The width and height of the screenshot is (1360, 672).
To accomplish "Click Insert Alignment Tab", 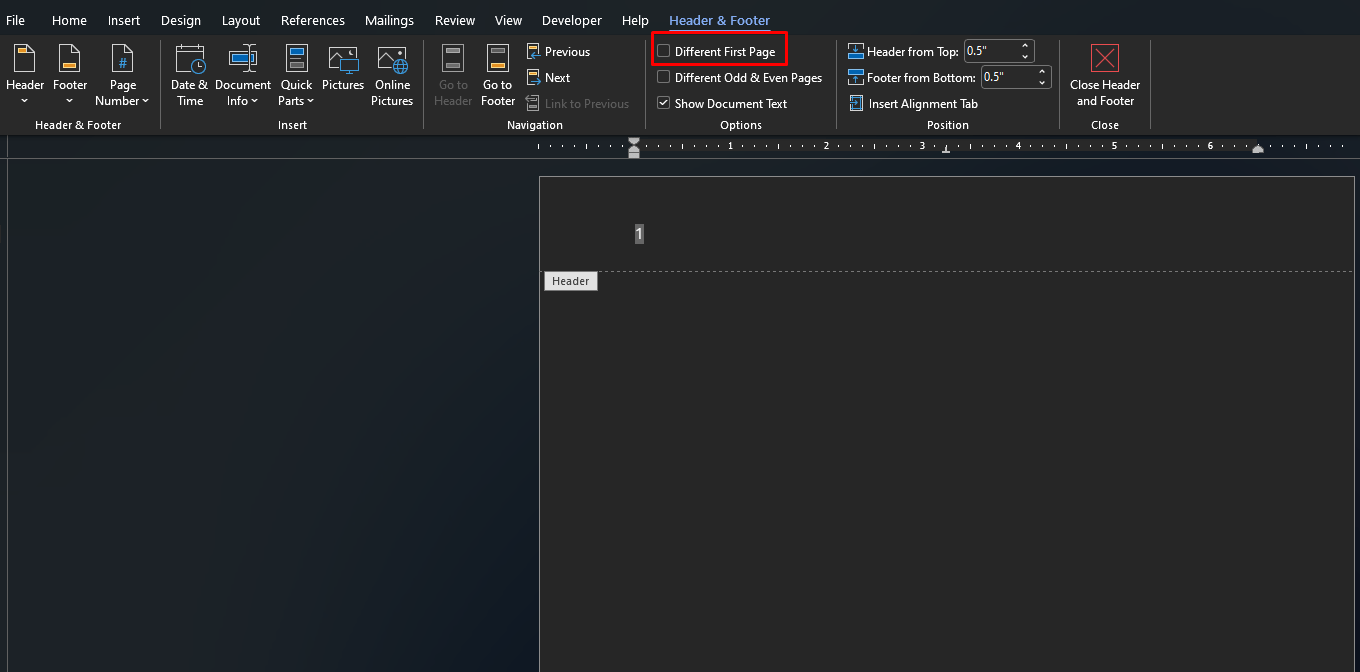I will 913,103.
